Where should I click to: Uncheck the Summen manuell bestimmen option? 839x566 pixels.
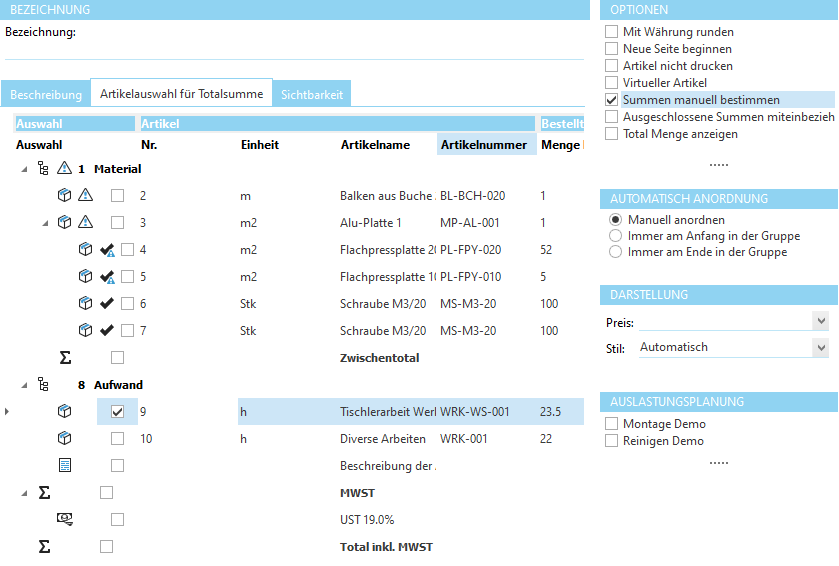(x=612, y=100)
